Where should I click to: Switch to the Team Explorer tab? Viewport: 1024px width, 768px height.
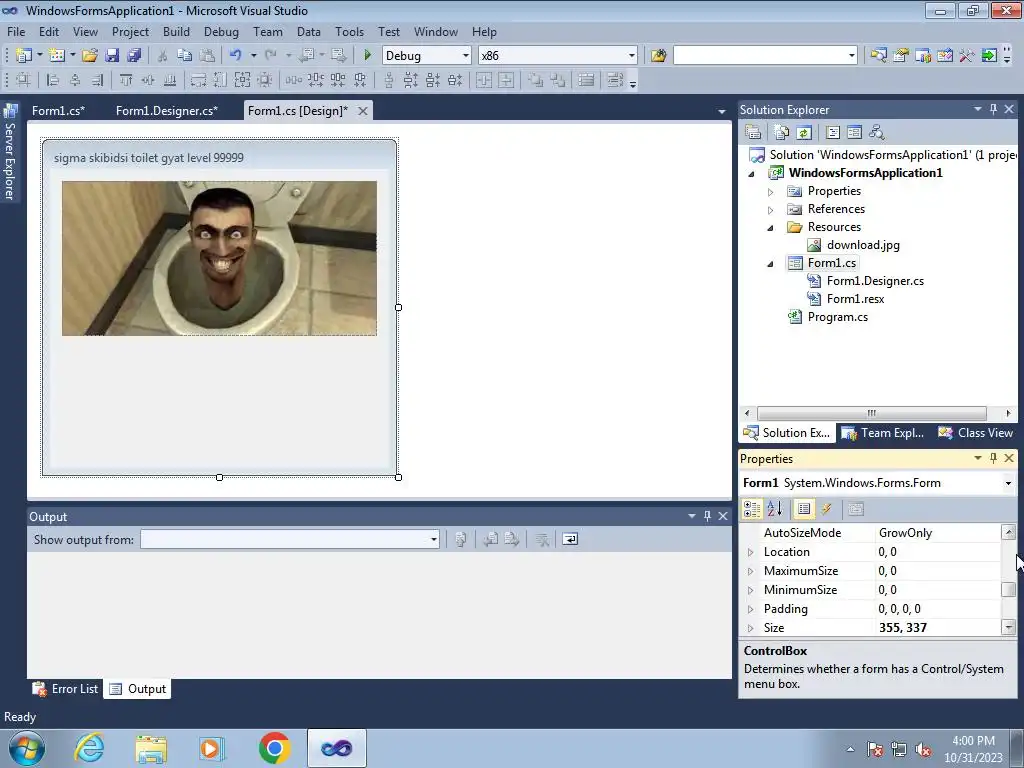click(883, 433)
